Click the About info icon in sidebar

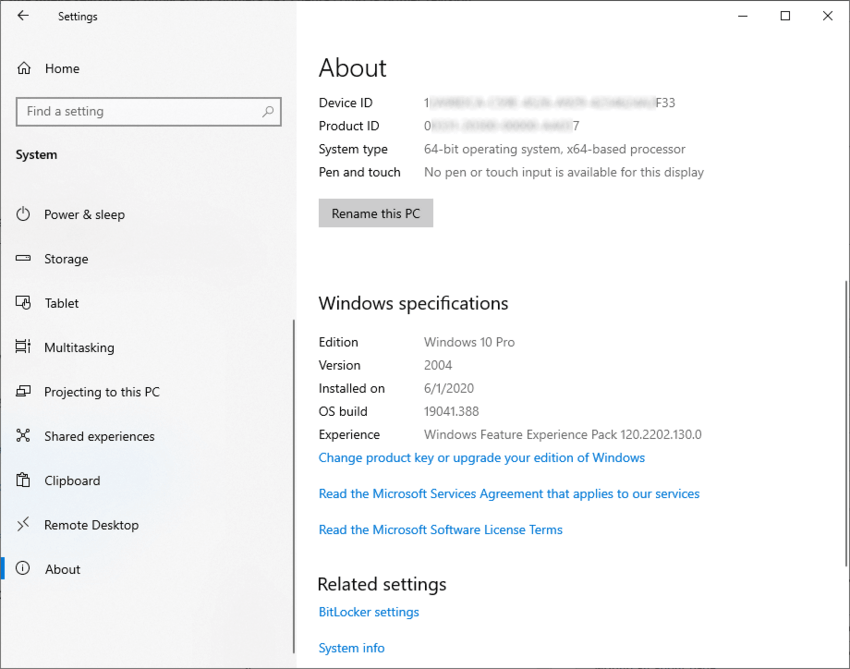pos(22,569)
